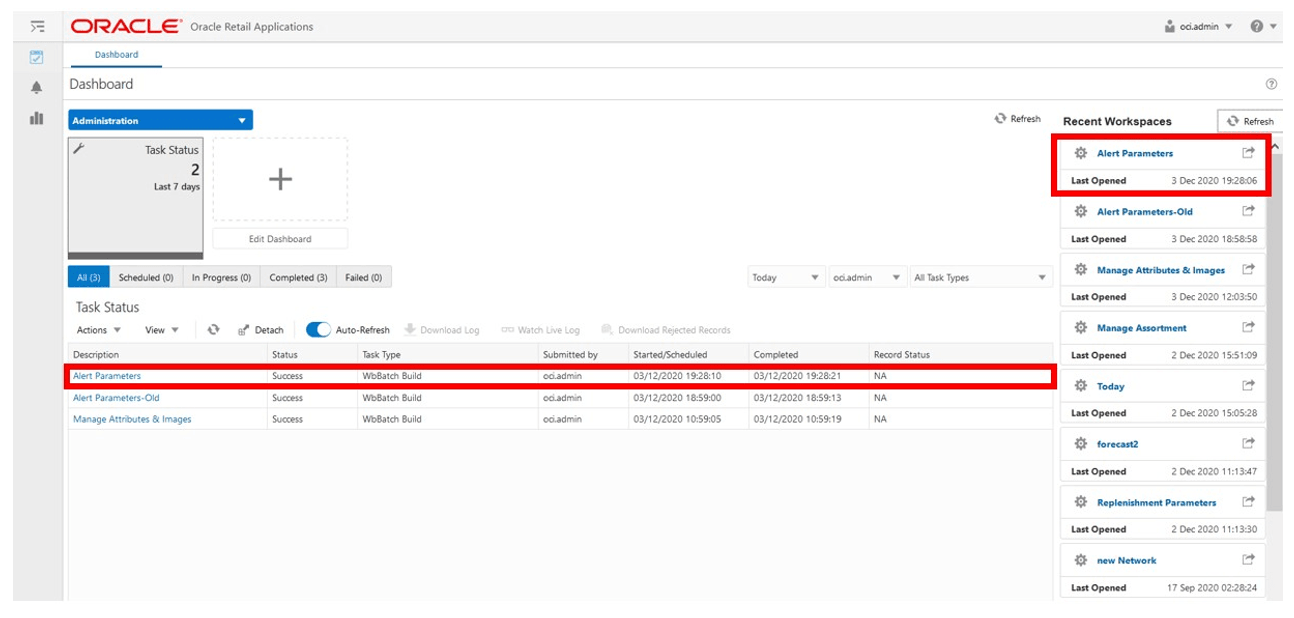This screenshot has width=1294, height=618.
Task: Open new Network workspace arrow icon
Action: click(1248, 559)
